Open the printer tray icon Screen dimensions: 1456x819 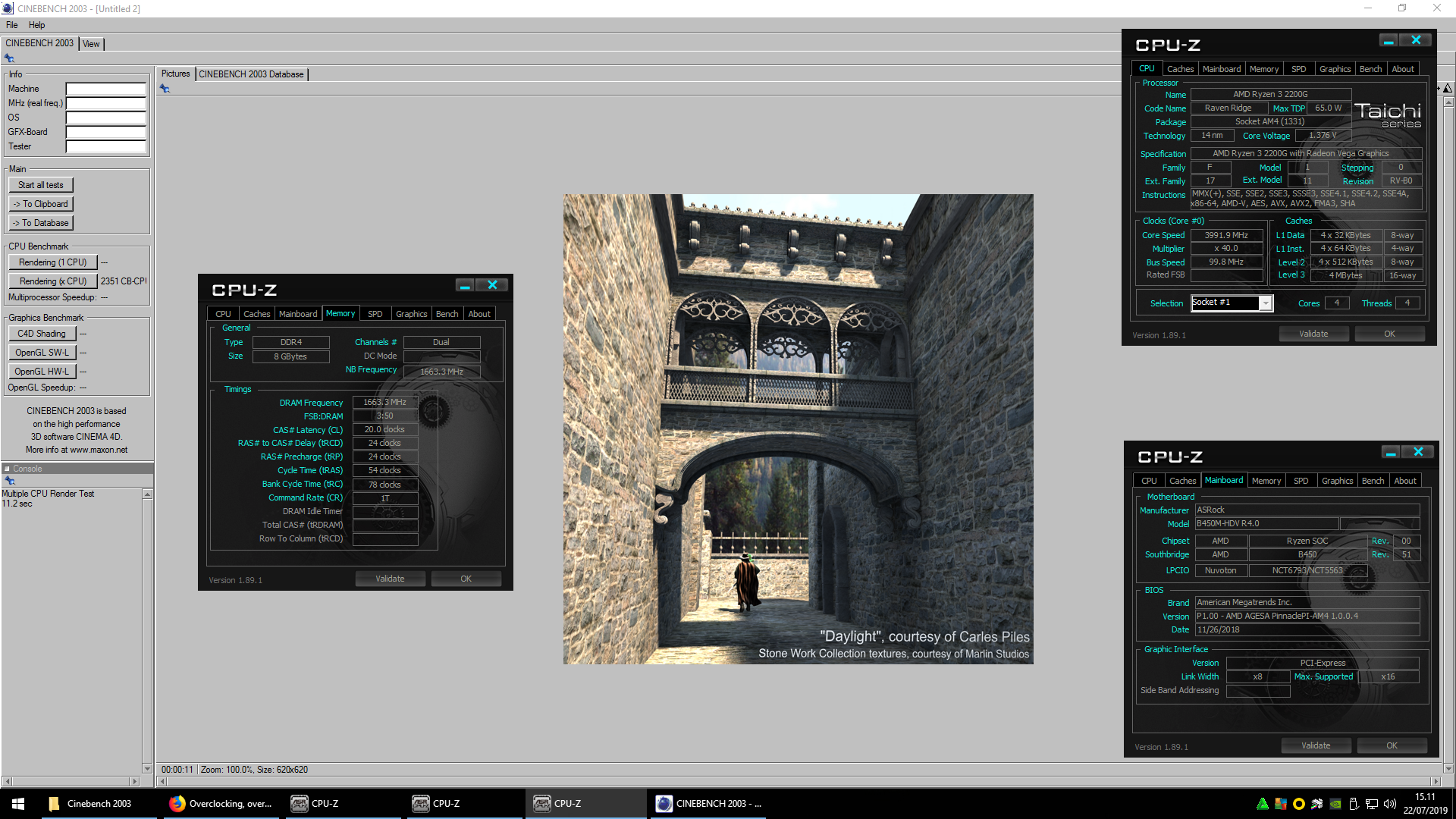pos(1317,804)
